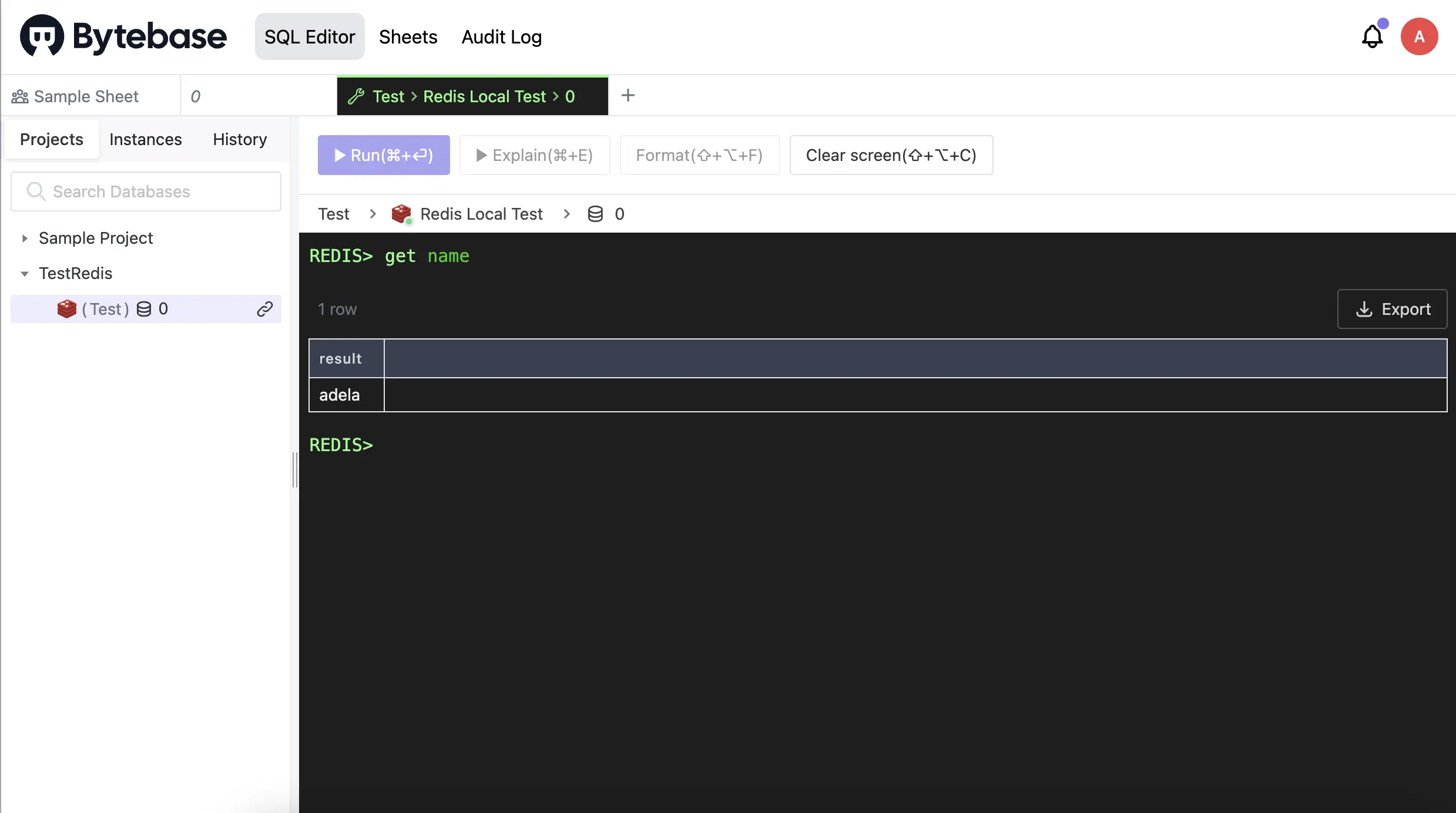The image size is (1456, 813).
Task: Click the adela result cell
Action: [x=347, y=395]
